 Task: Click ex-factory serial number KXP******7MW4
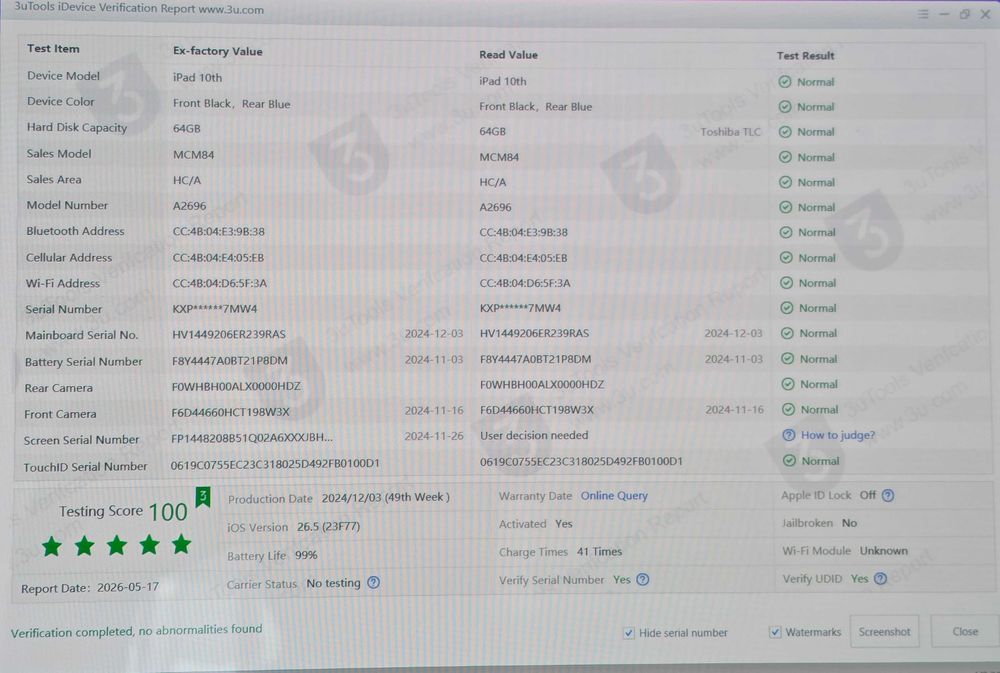215,309
